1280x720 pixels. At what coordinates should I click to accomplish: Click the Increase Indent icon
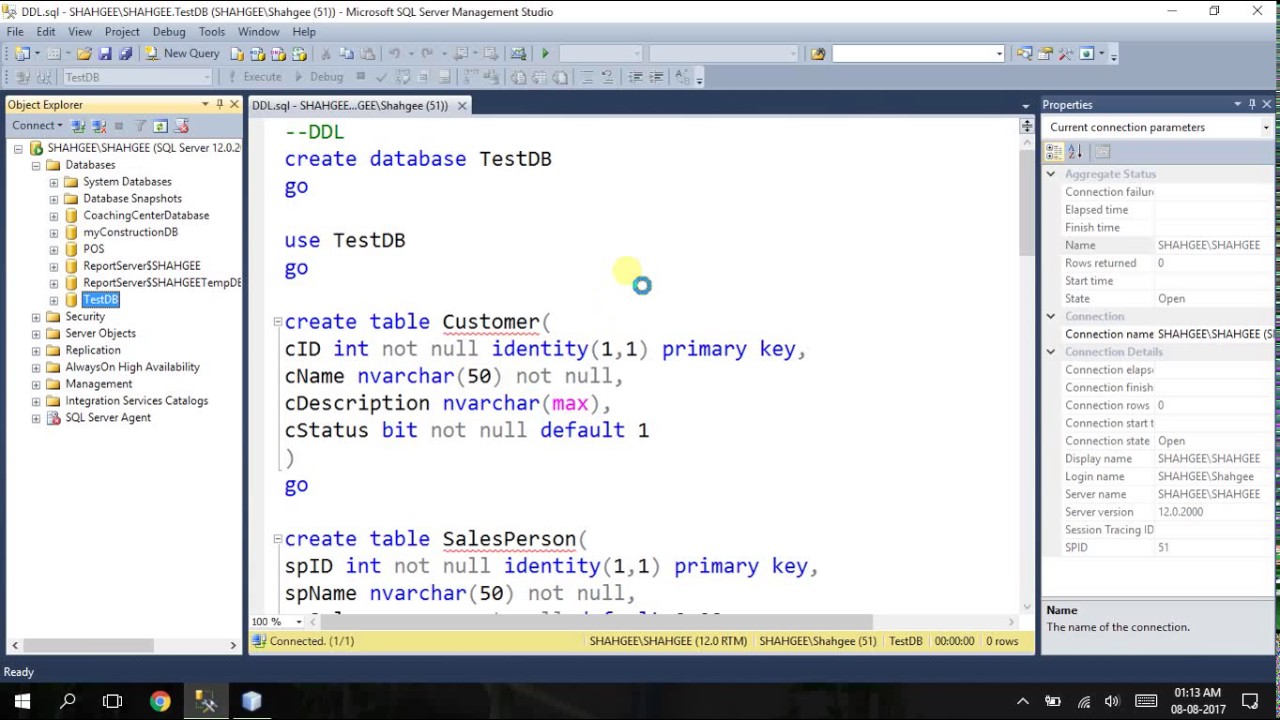[x=656, y=77]
